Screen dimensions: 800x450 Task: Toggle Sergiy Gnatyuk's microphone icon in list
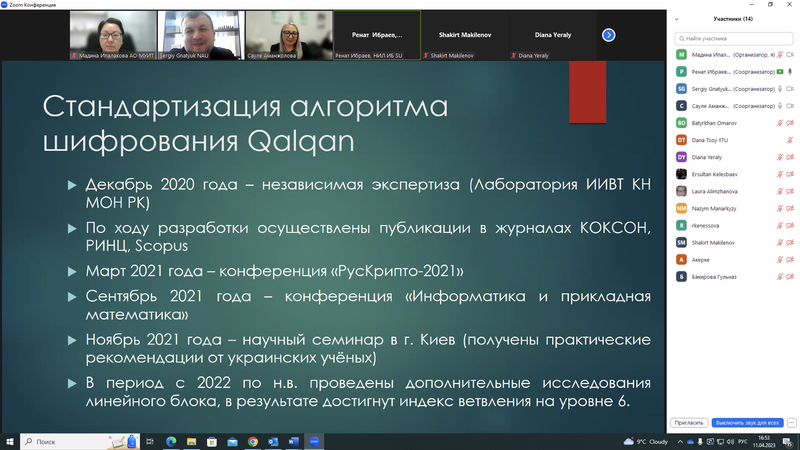tap(780, 89)
